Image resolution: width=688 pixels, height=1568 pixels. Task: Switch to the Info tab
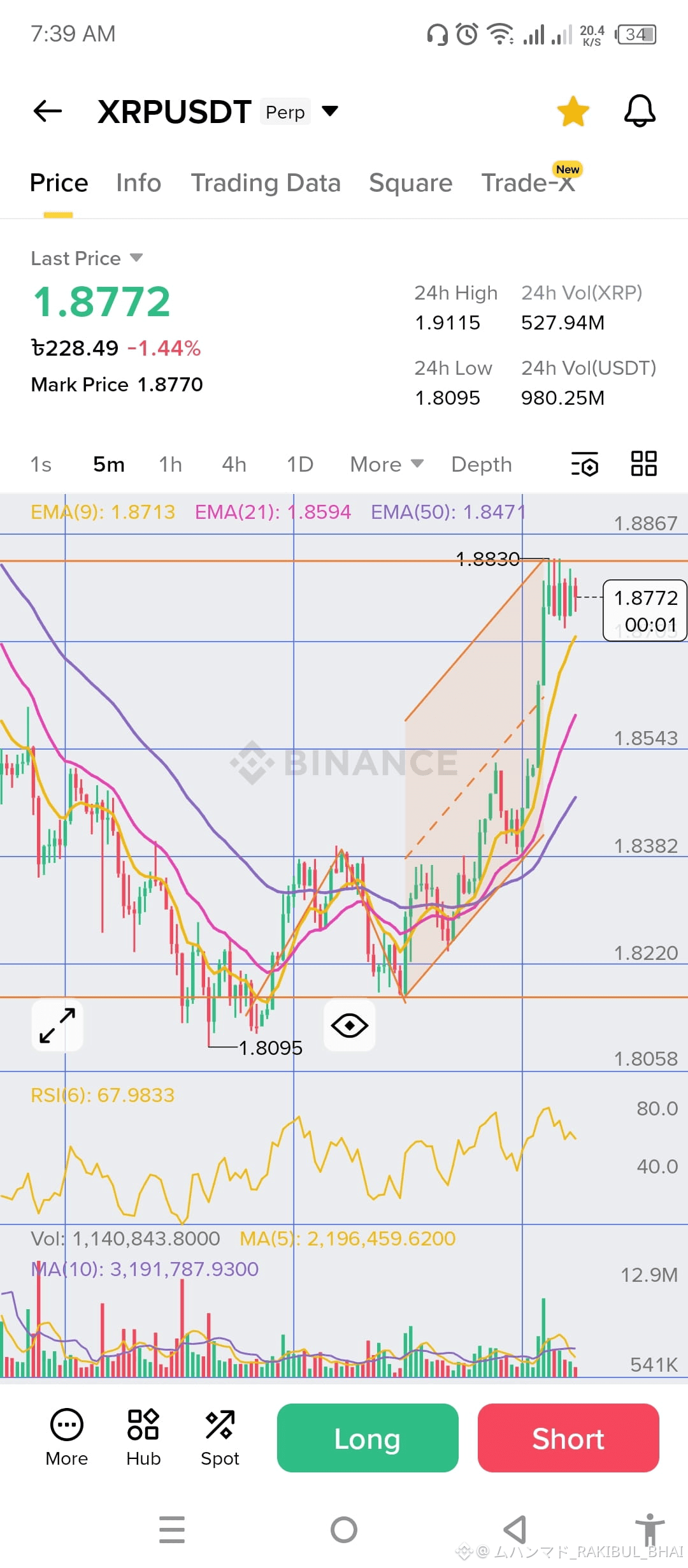point(138,183)
